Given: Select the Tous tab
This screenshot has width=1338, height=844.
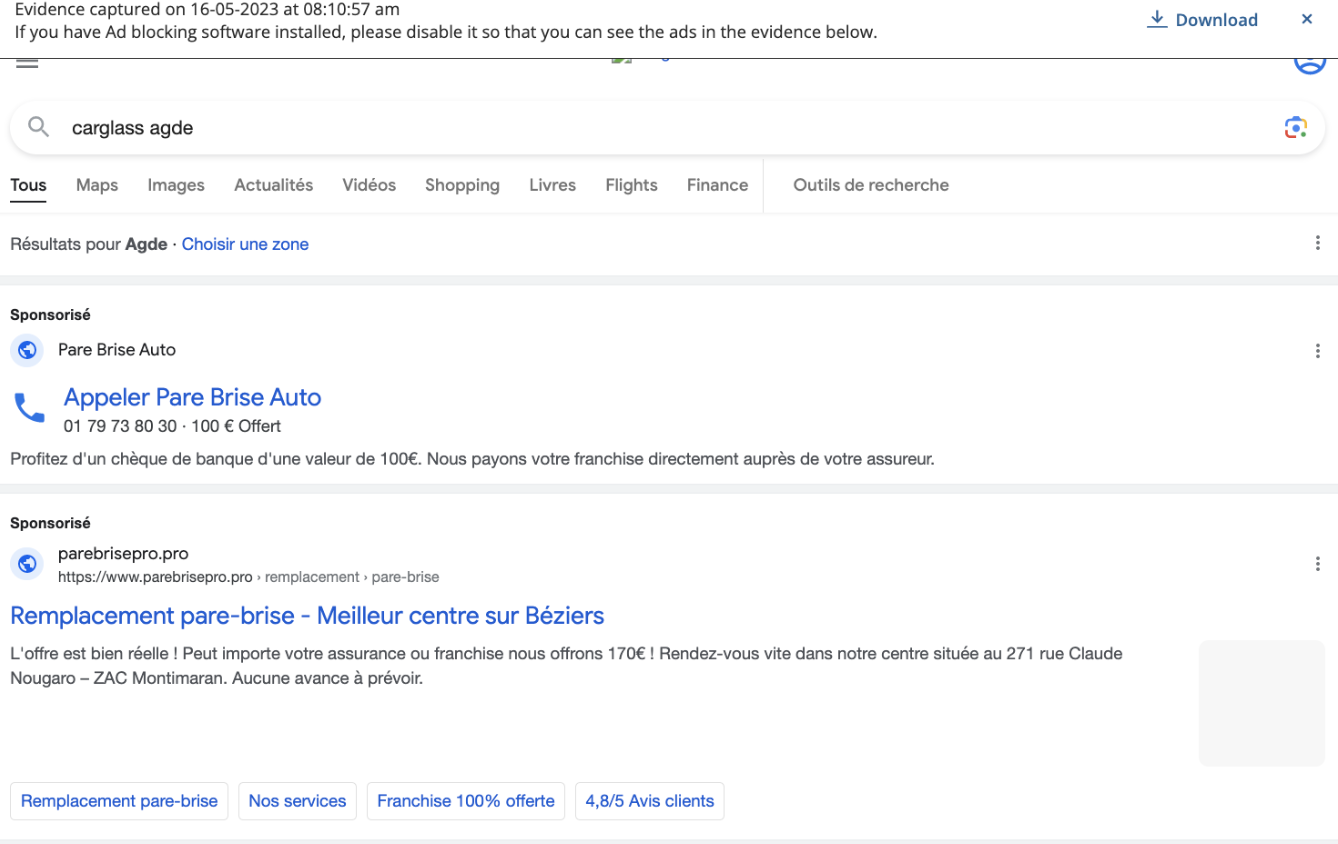Looking at the screenshot, I should pos(28,185).
